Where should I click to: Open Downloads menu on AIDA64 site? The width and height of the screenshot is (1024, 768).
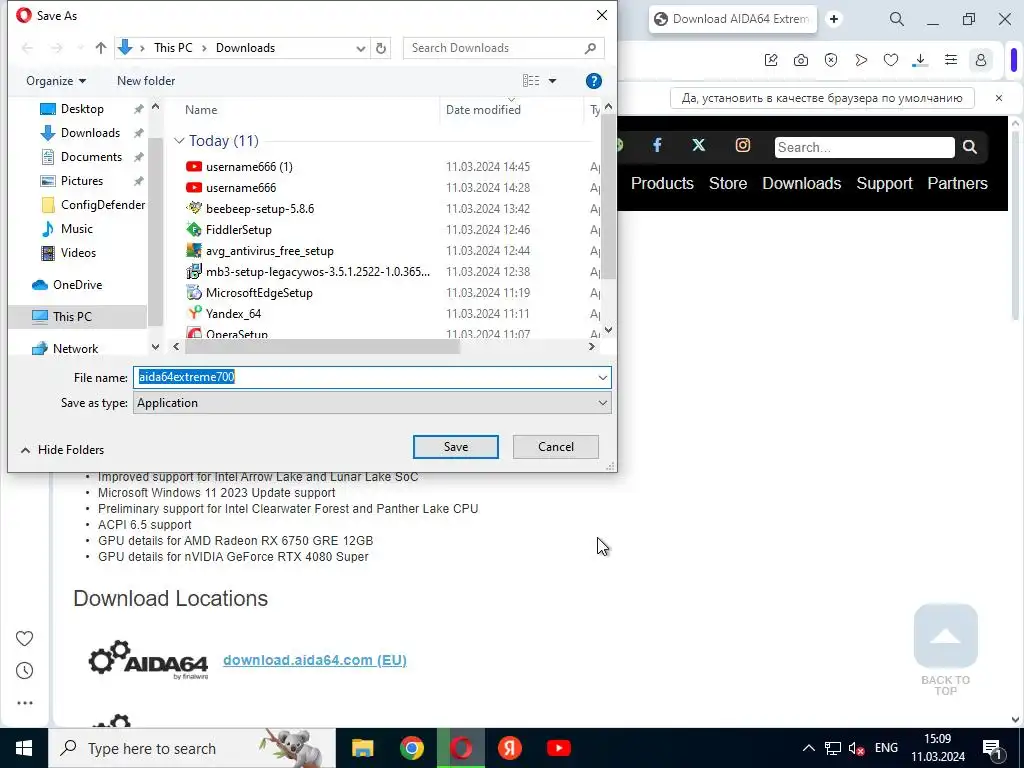802,184
